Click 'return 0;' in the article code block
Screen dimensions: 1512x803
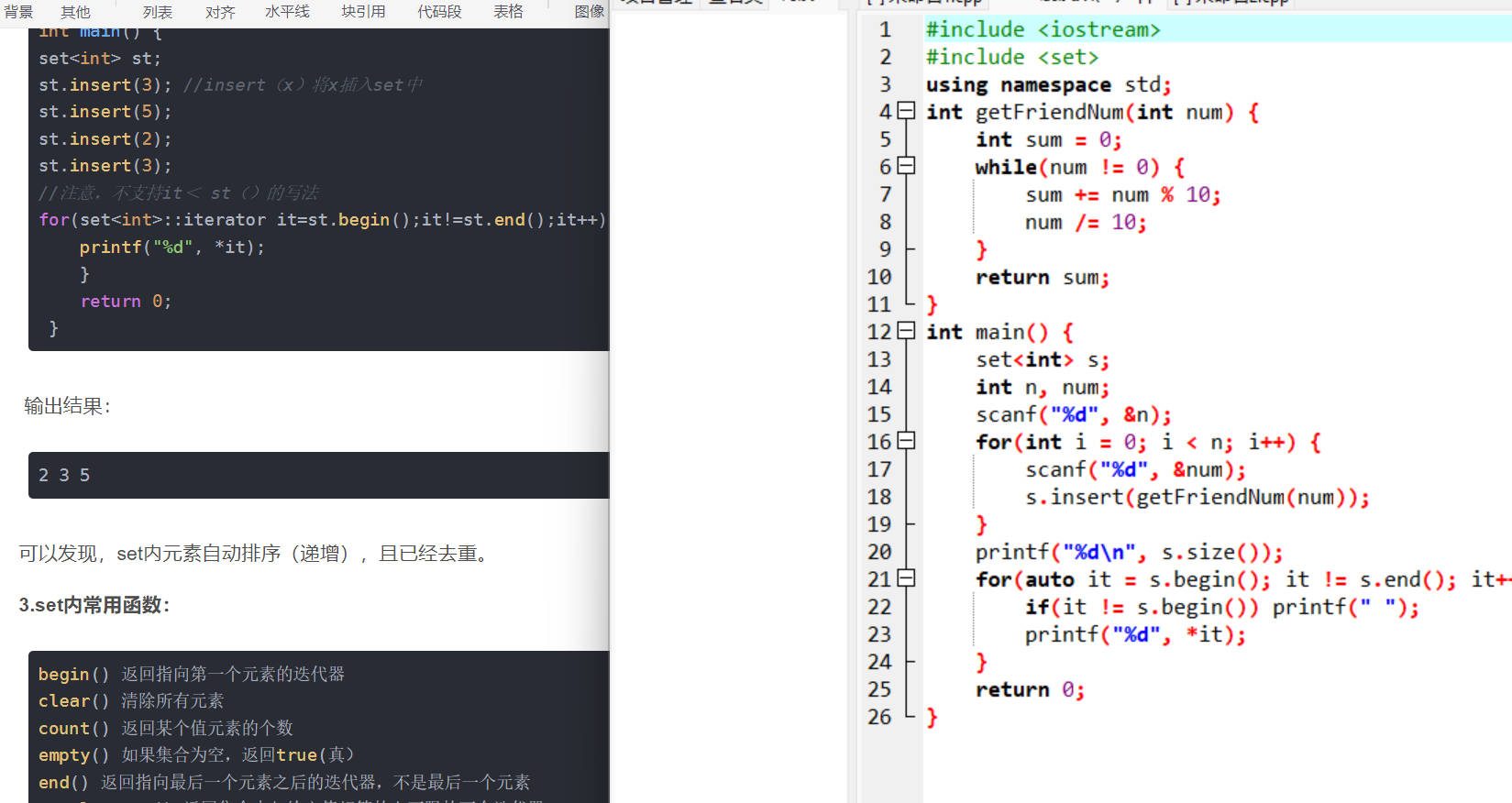point(126,301)
